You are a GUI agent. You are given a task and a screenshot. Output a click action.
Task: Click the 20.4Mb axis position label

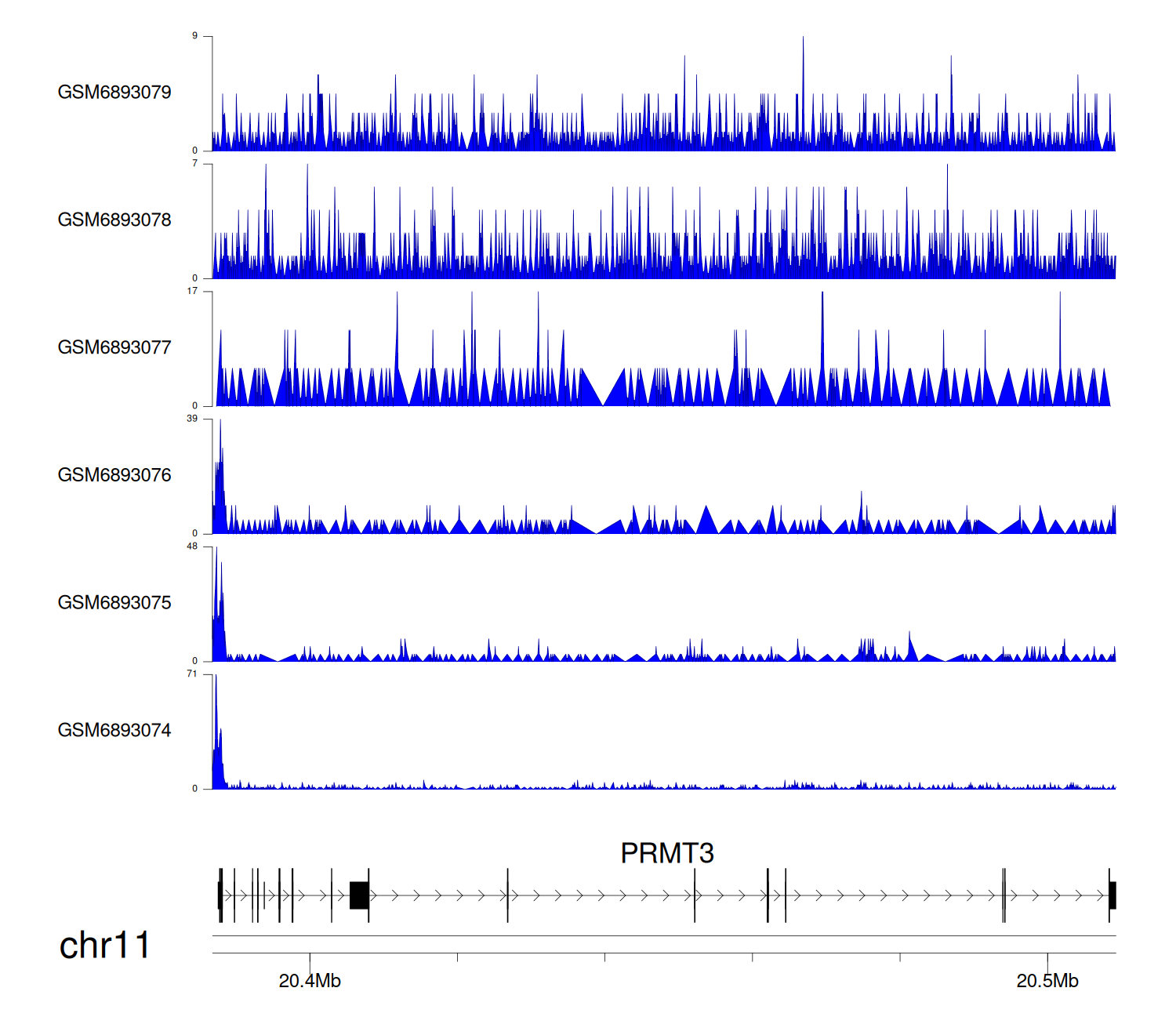point(310,981)
